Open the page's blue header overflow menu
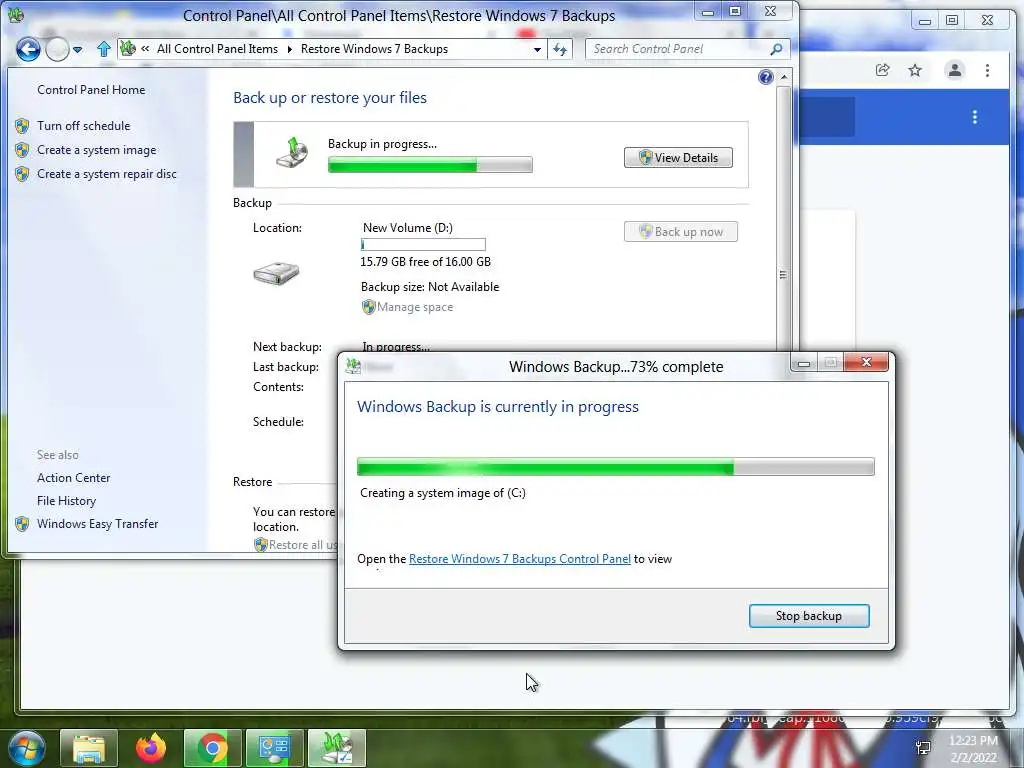 click(974, 117)
